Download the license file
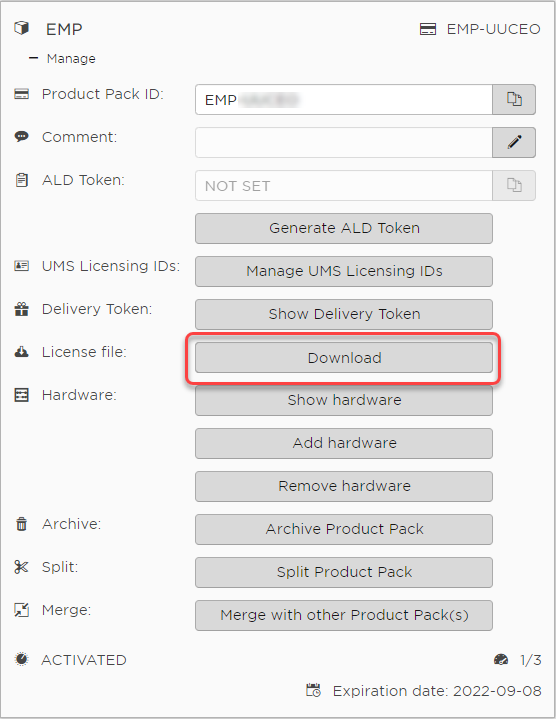Image resolution: width=556 pixels, height=719 pixels. (344, 358)
